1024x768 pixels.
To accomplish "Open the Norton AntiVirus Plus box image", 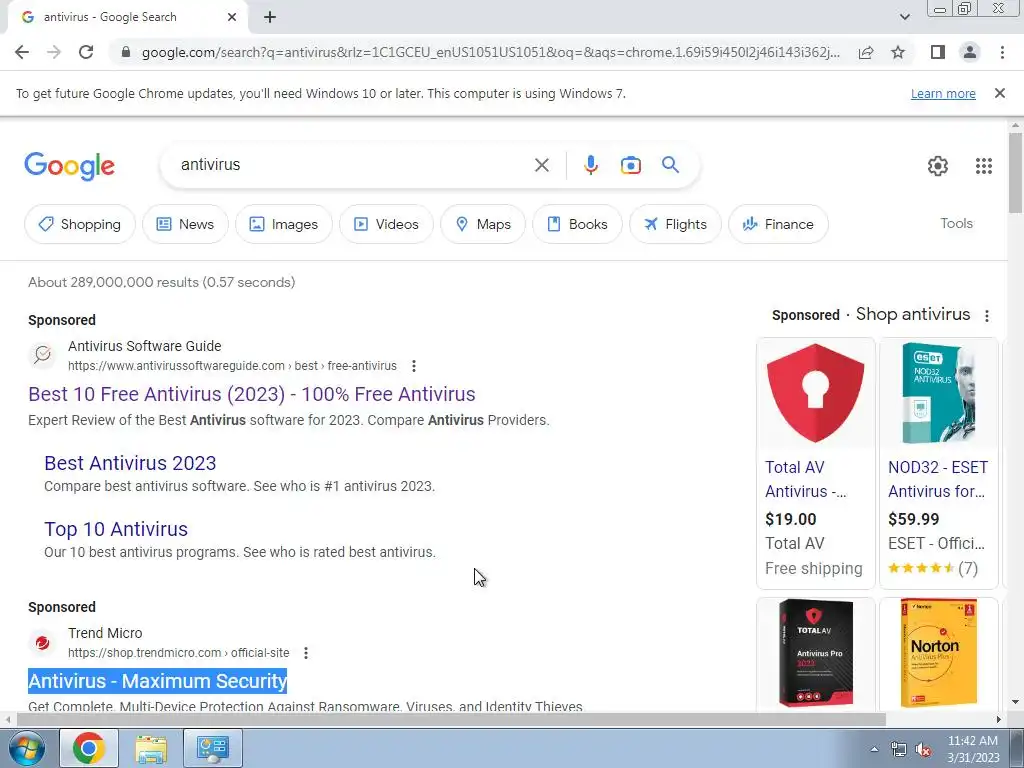I will click(938, 653).
